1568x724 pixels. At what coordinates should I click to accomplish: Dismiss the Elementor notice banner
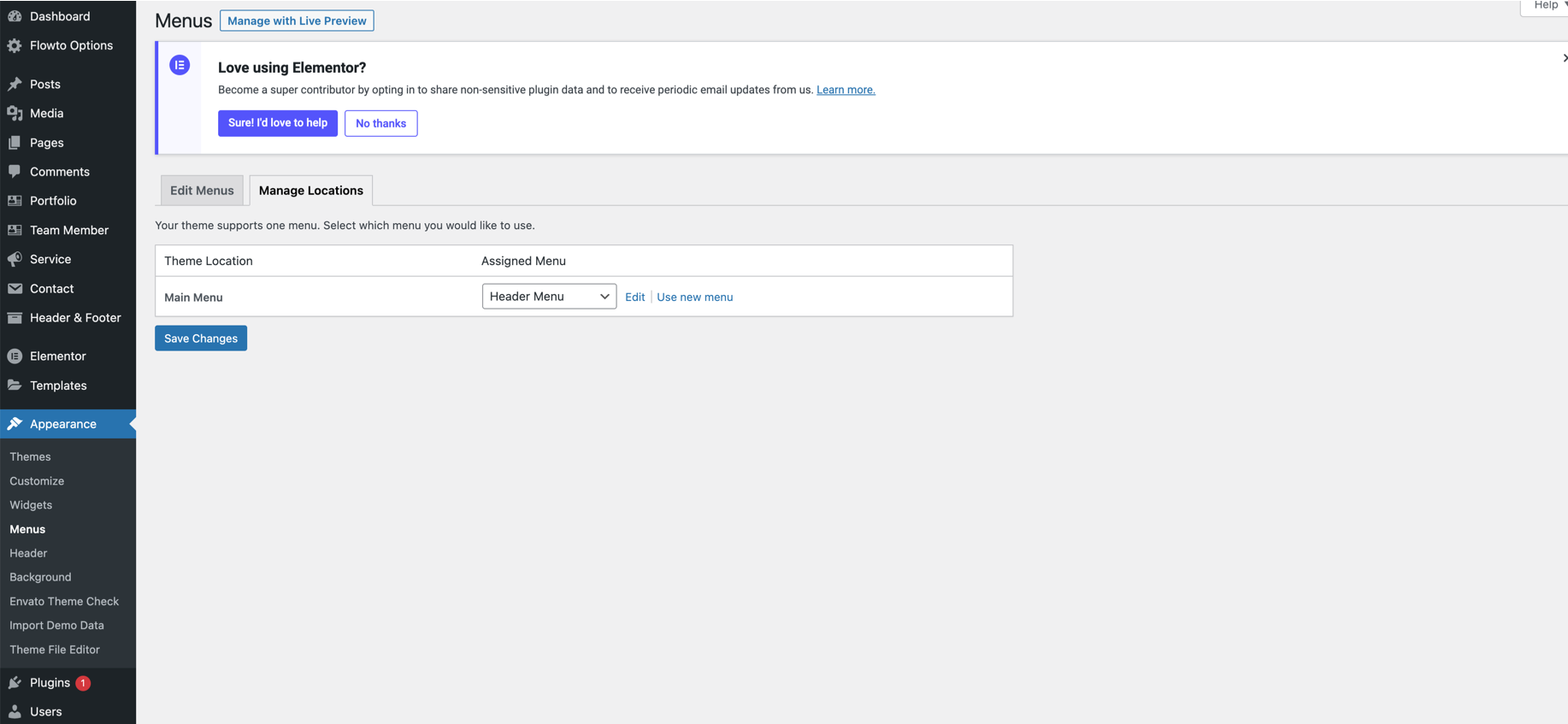pos(1564,58)
